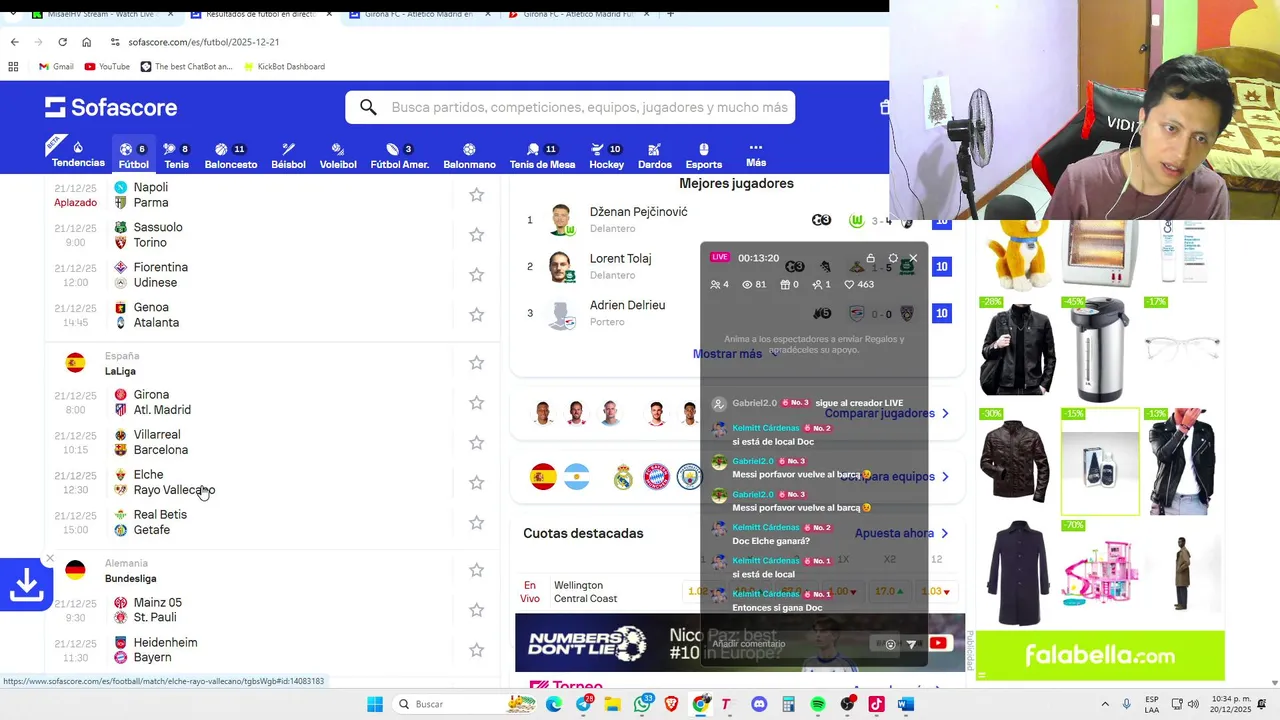Screen dimensions: 1280x720
Task: Open Discord from the taskbar
Action: pos(759,704)
